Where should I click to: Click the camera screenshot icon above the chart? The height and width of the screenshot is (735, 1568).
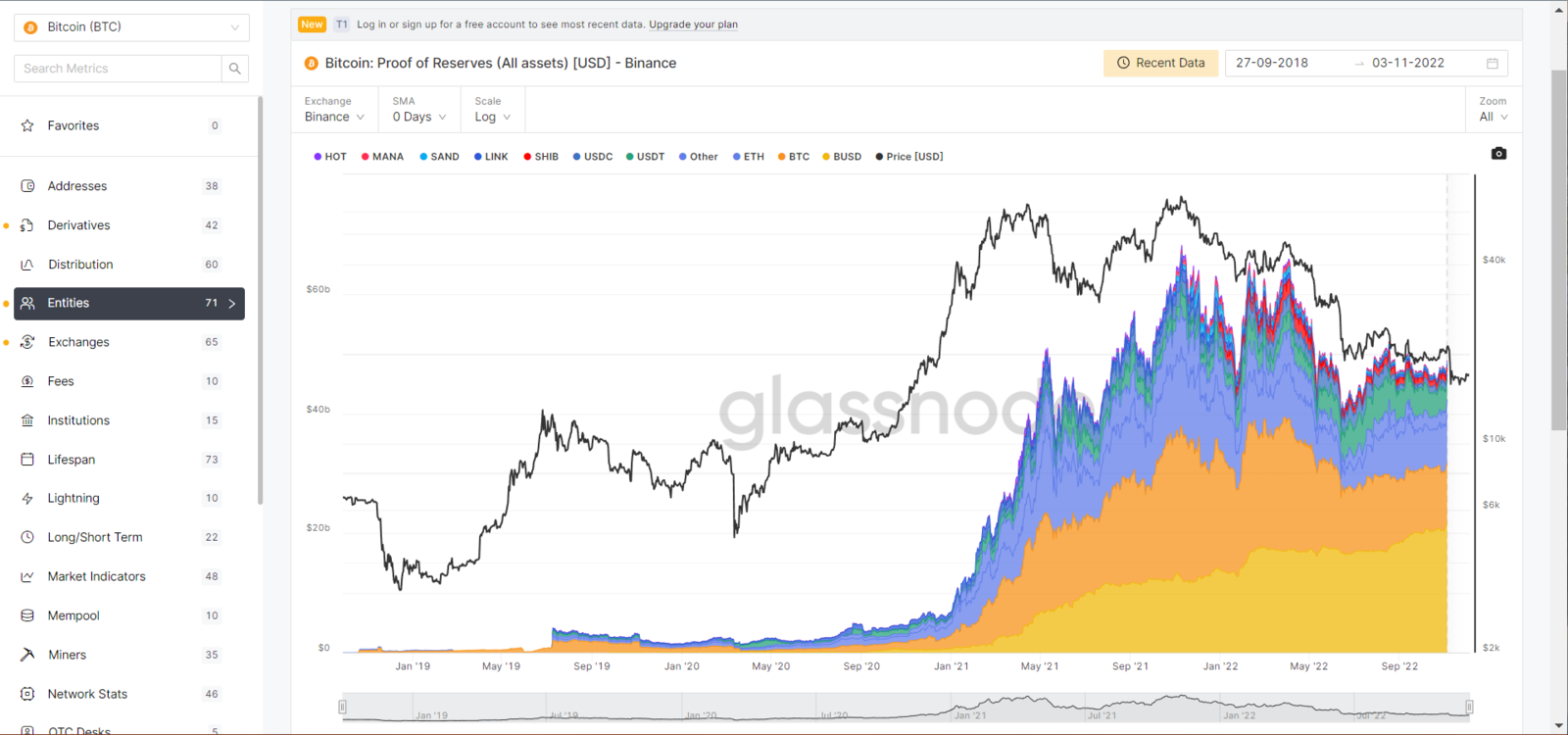coord(1498,154)
